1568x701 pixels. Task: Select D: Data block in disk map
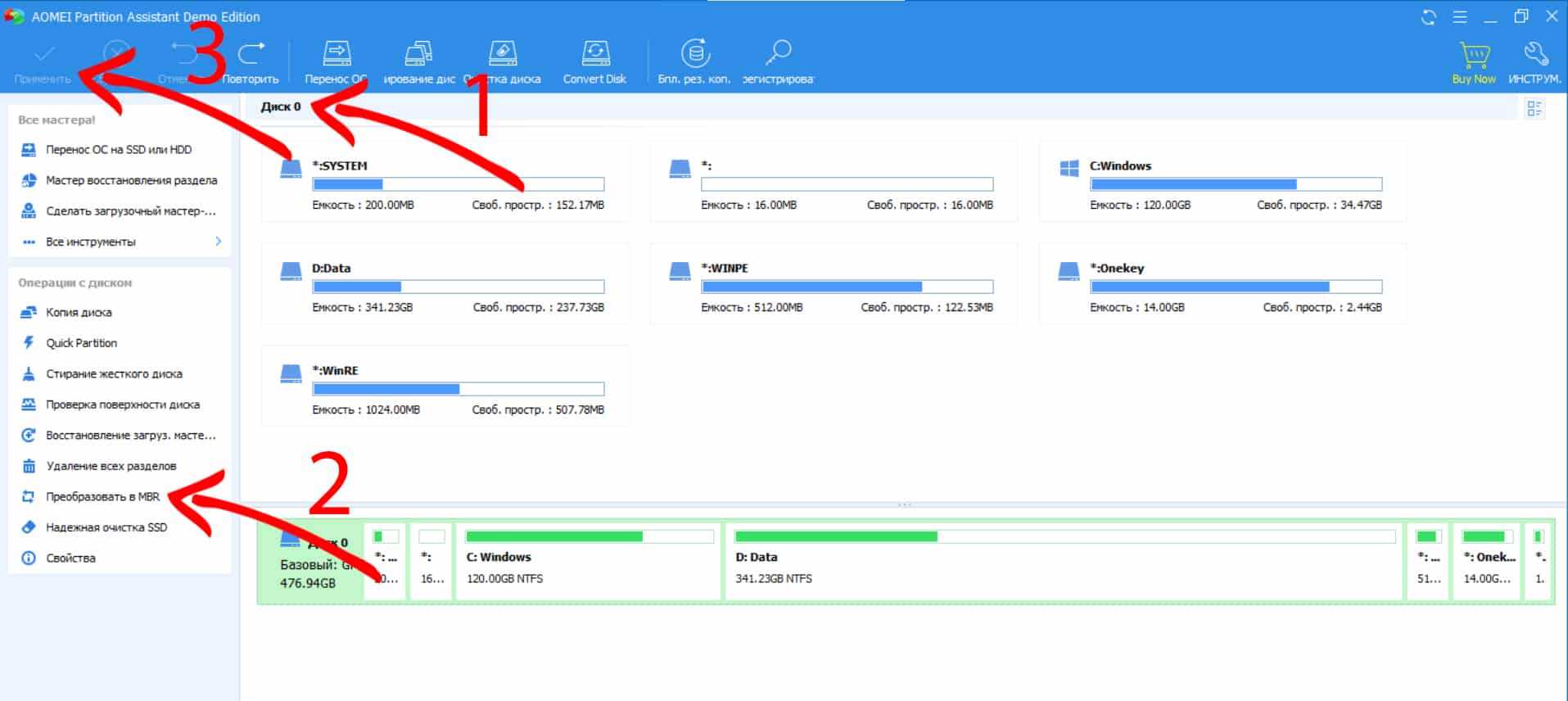coord(1064,562)
